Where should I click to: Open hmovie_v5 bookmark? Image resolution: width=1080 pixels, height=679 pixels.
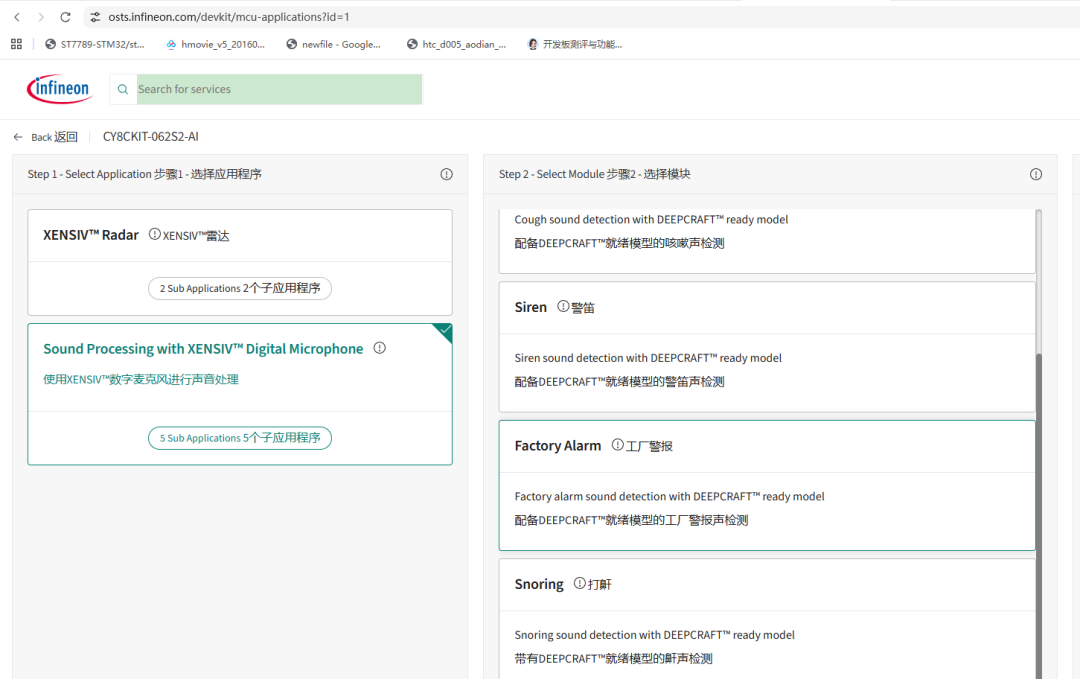215,44
